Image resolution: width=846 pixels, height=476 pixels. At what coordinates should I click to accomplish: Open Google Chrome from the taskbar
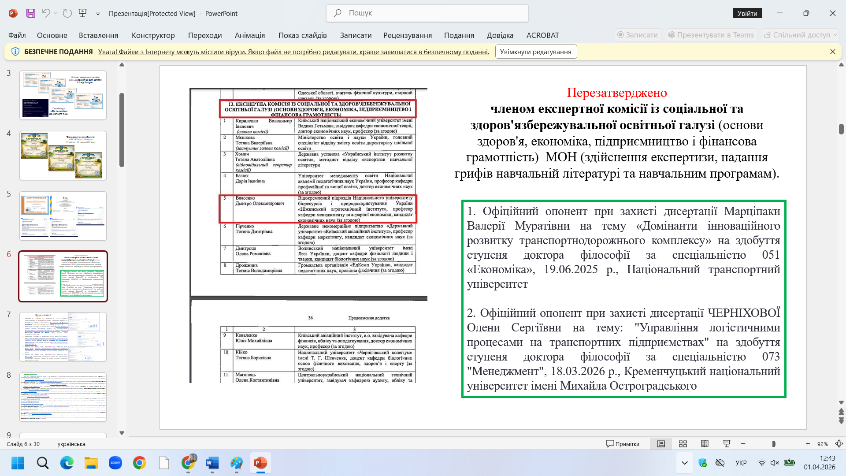(138, 463)
